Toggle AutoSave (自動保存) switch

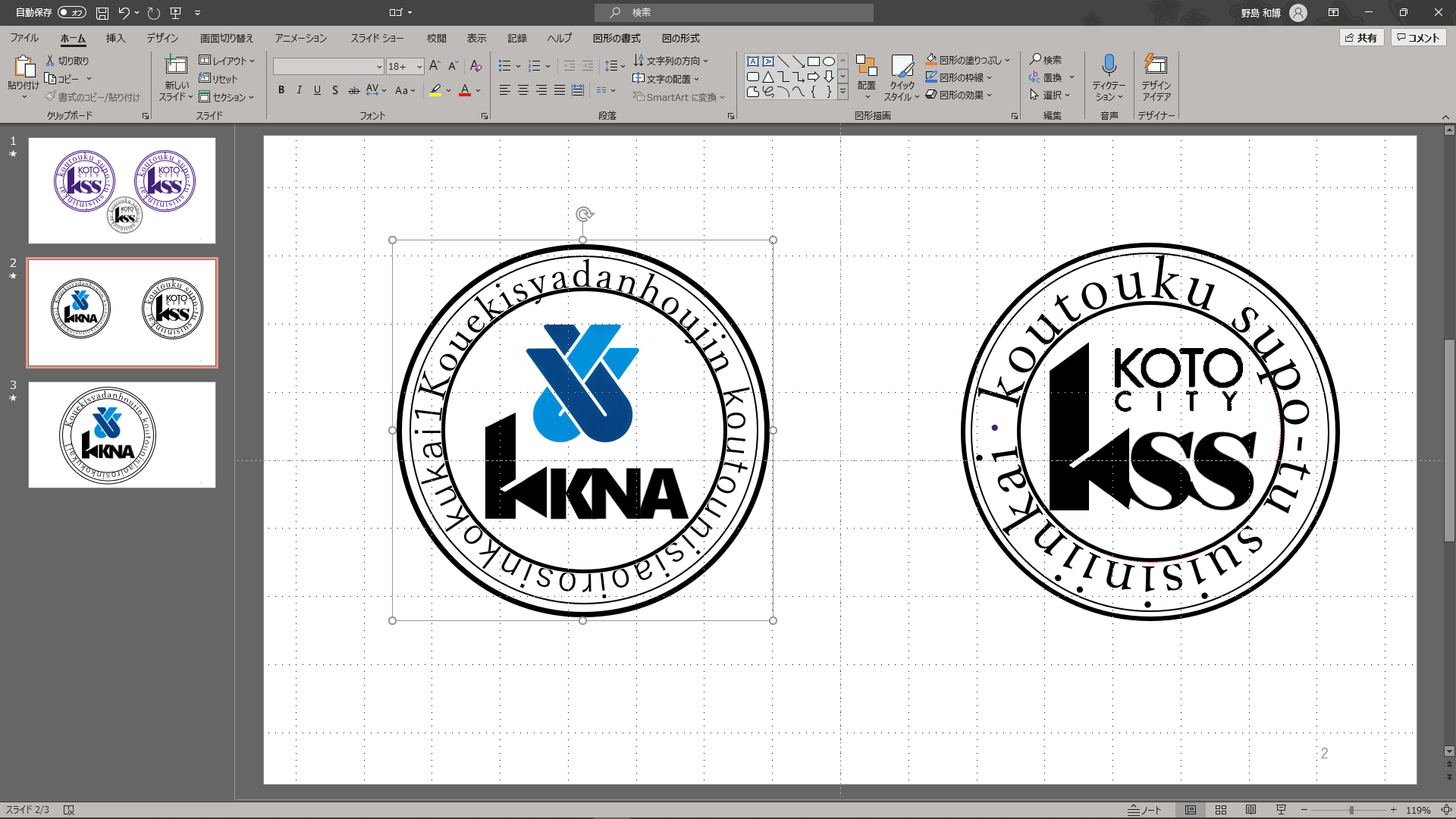click(x=72, y=13)
